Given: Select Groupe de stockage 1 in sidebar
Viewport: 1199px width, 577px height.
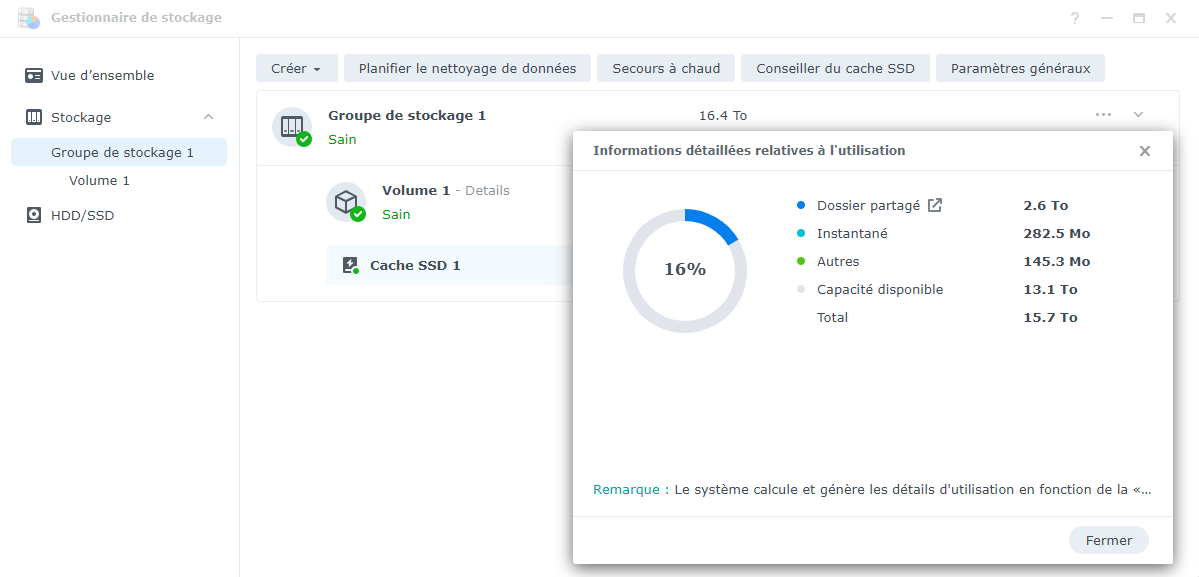Looking at the screenshot, I should (x=122, y=153).
